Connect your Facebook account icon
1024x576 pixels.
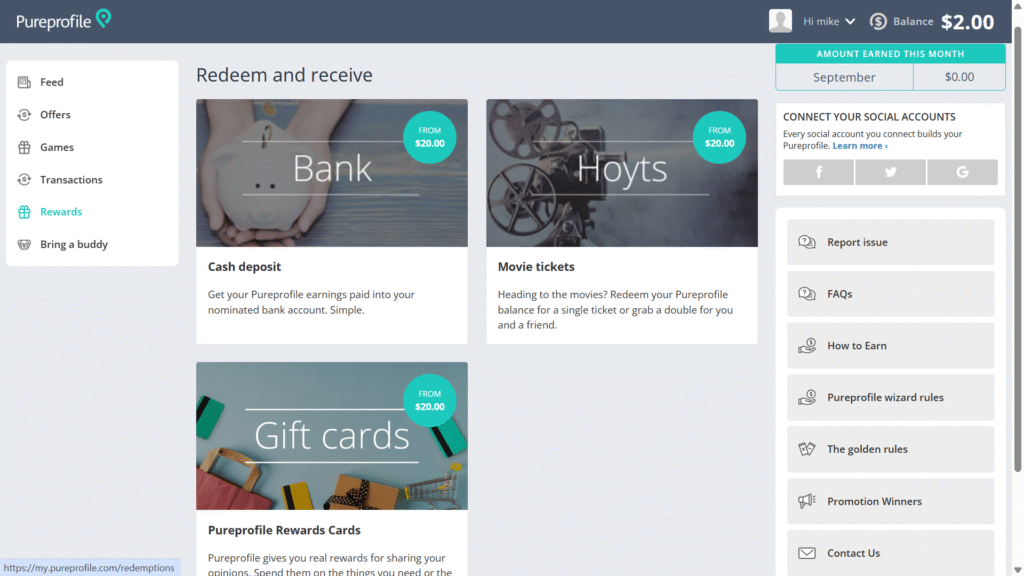click(x=818, y=172)
